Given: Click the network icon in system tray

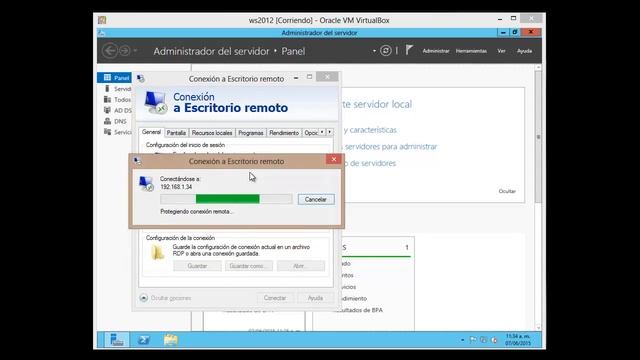Looking at the screenshot, I should coord(483,340).
